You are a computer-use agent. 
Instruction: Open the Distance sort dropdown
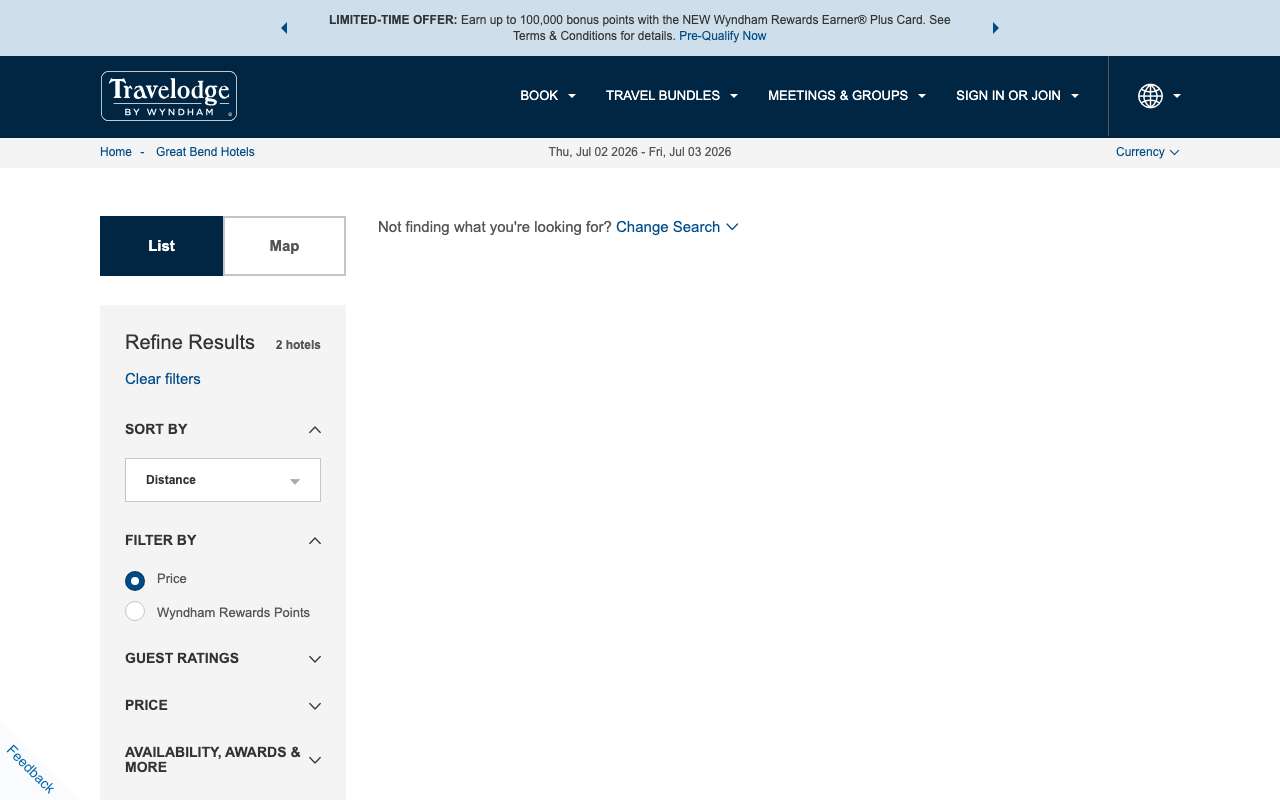pos(223,480)
